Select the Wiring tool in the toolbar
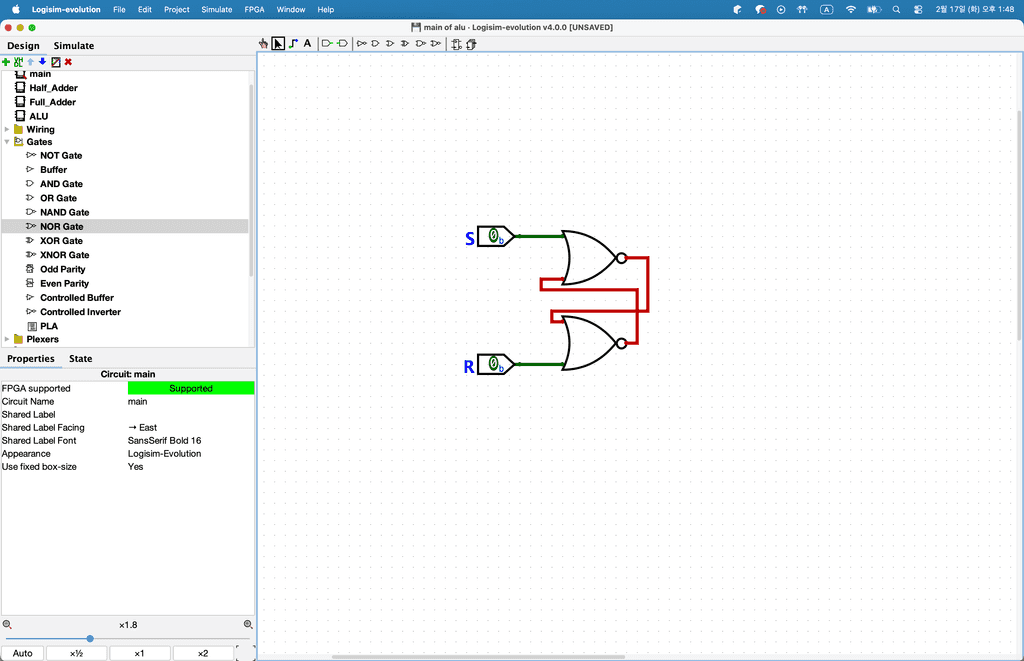 (x=292, y=44)
